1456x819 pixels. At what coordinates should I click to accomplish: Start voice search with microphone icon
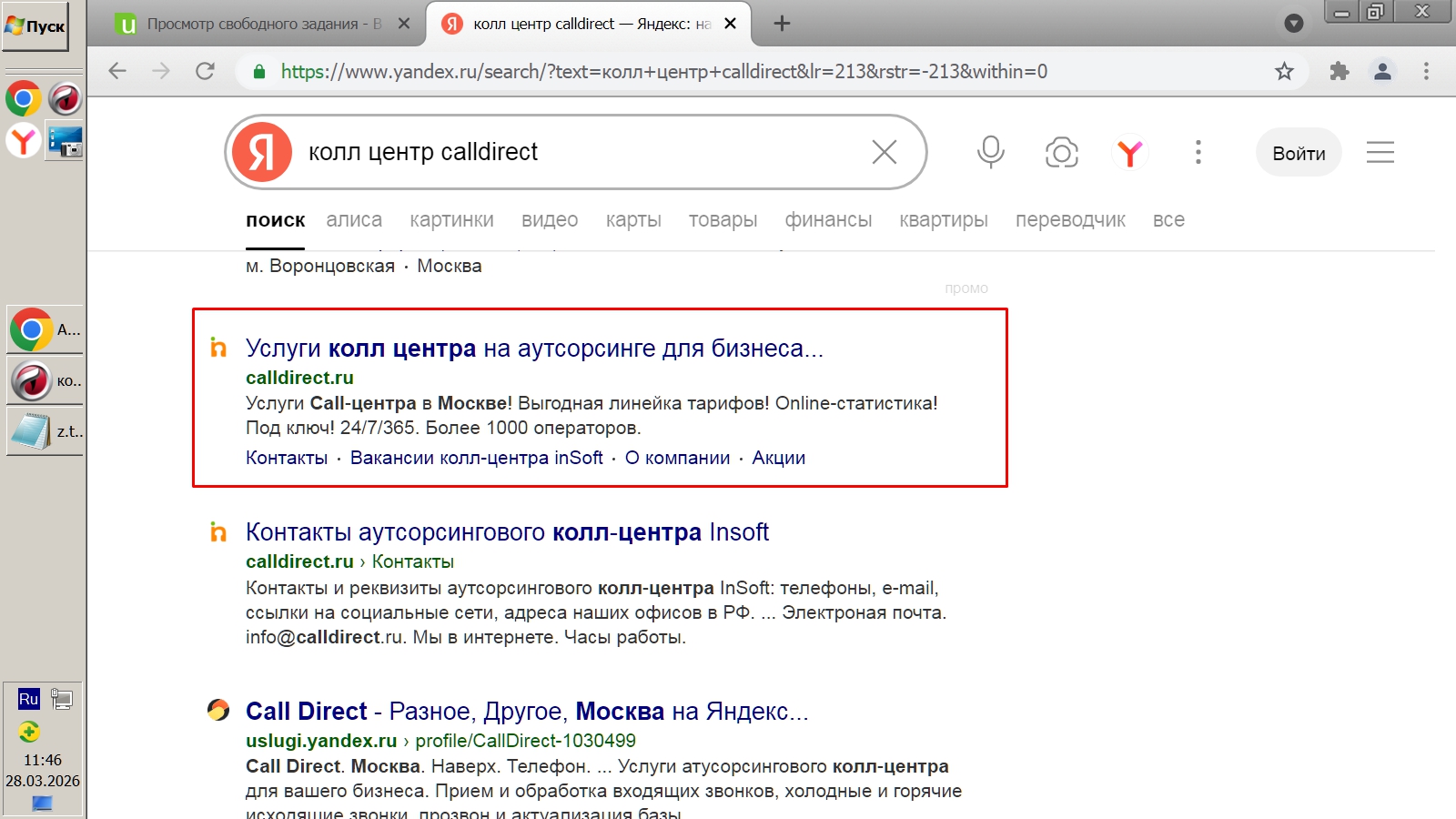(x=991, y=152)
